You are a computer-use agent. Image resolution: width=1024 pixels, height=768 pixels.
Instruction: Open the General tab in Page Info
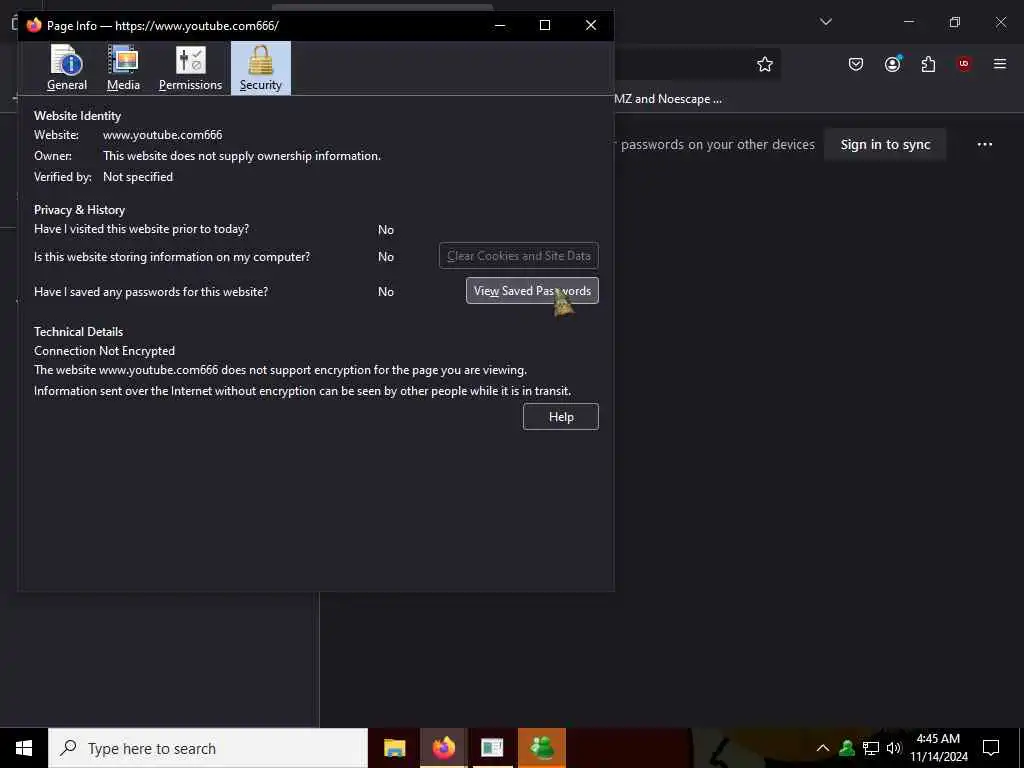click(x=67, y=68)
